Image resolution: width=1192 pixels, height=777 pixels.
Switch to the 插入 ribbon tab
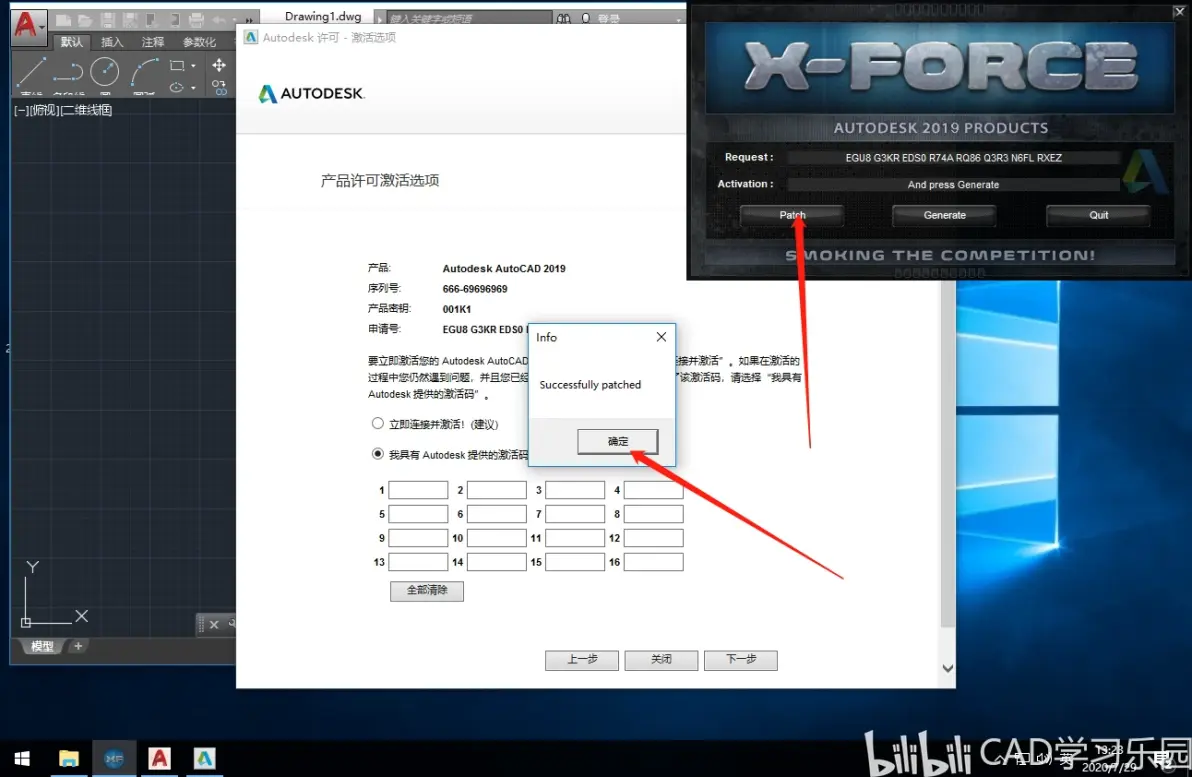112,42
